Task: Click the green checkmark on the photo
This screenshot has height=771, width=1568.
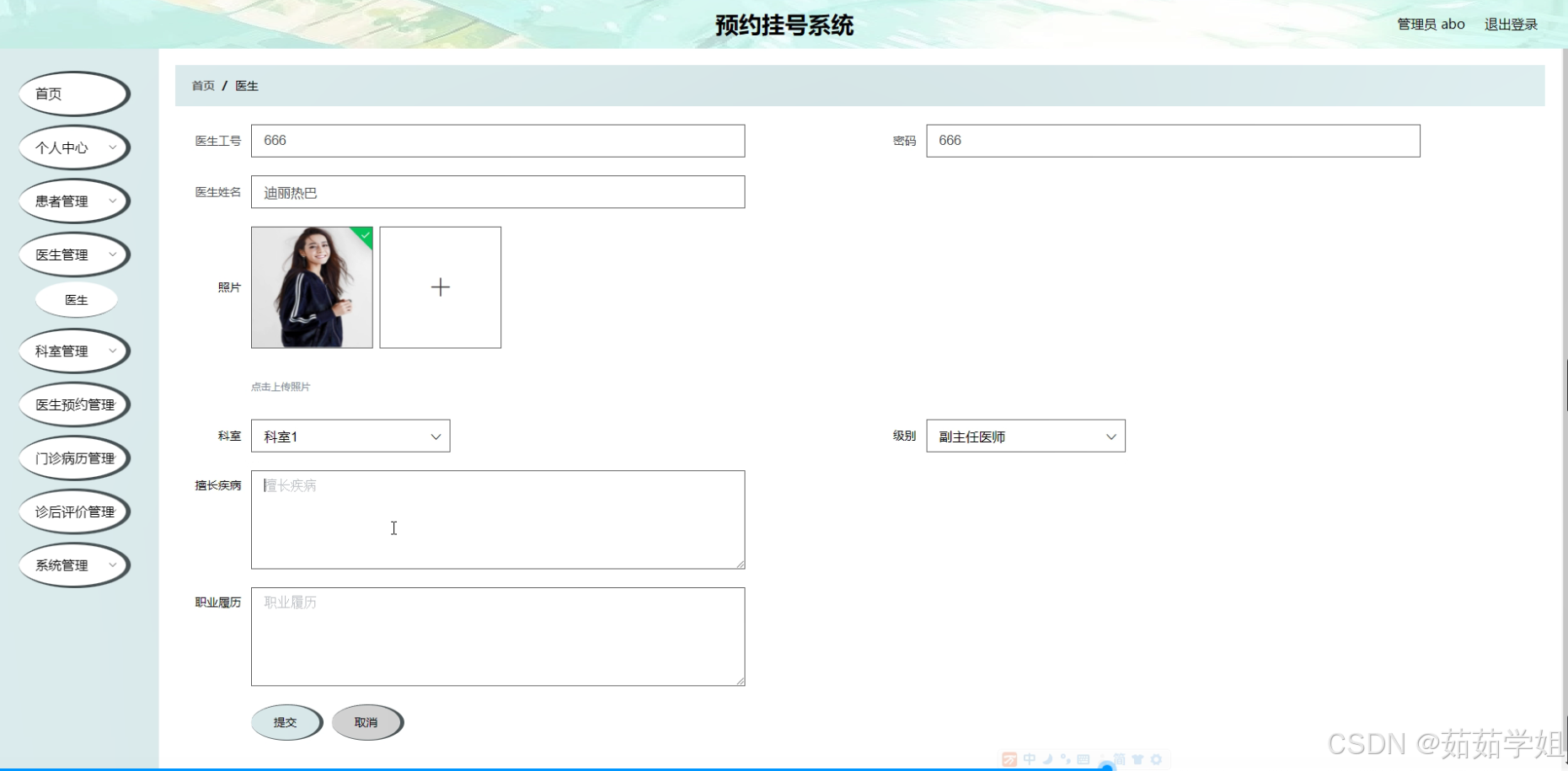Action: pos(365,235)
